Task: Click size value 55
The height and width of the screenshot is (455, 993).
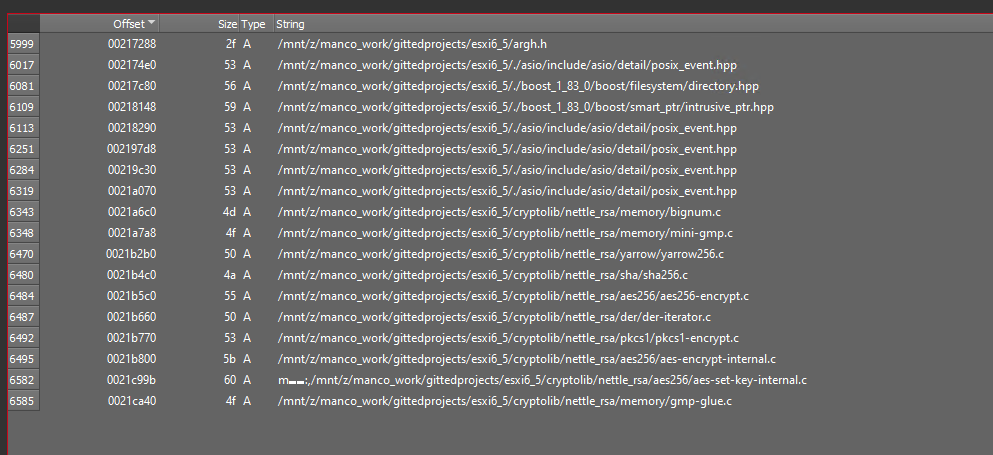Action: coord(230,296)
